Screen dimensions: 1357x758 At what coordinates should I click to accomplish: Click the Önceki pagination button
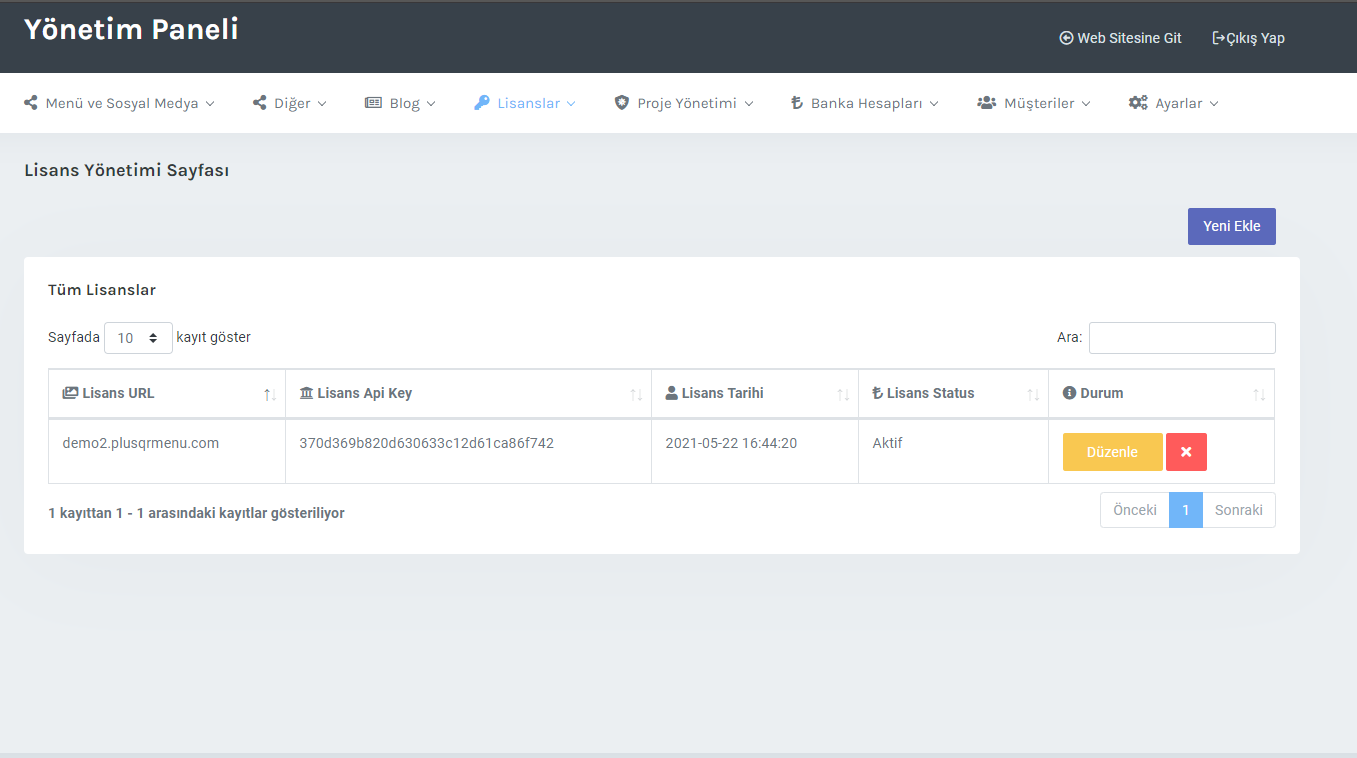pos(1135,510)
